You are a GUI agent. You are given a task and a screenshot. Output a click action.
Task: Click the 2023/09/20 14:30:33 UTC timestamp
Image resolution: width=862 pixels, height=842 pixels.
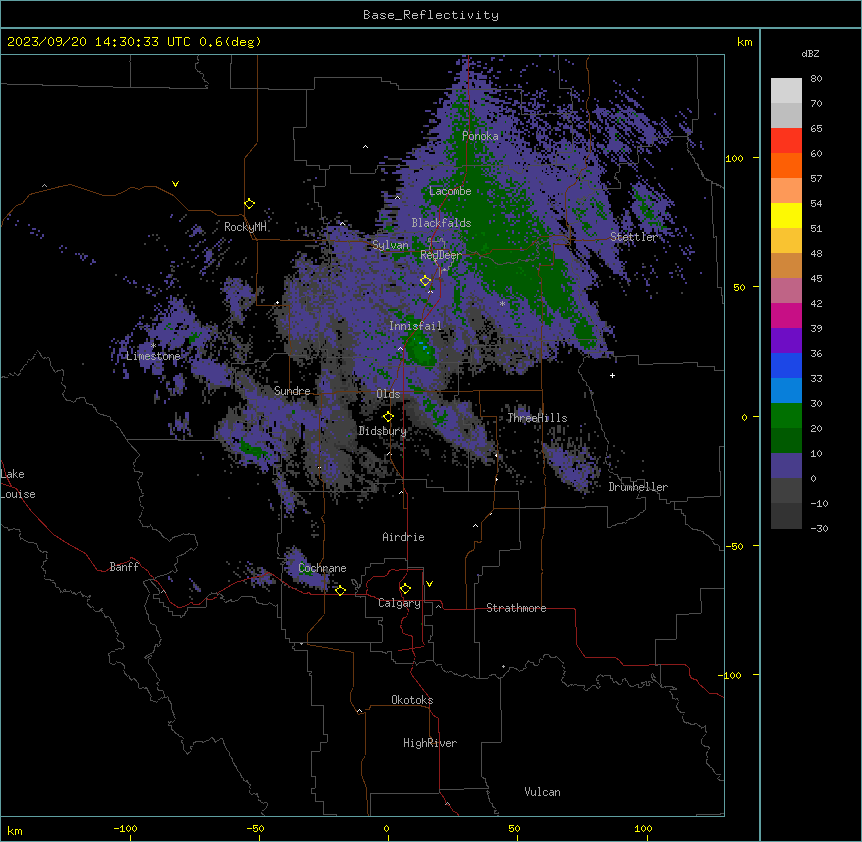(98, 42)
